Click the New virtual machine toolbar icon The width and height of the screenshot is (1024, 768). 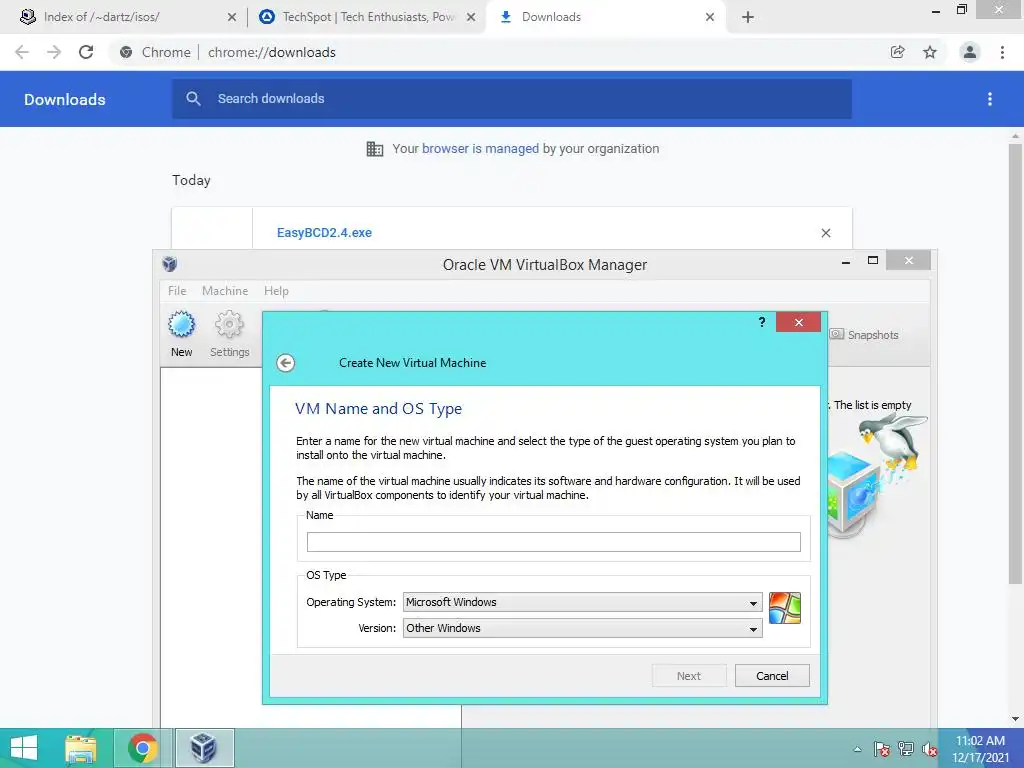tap(182, 325)
